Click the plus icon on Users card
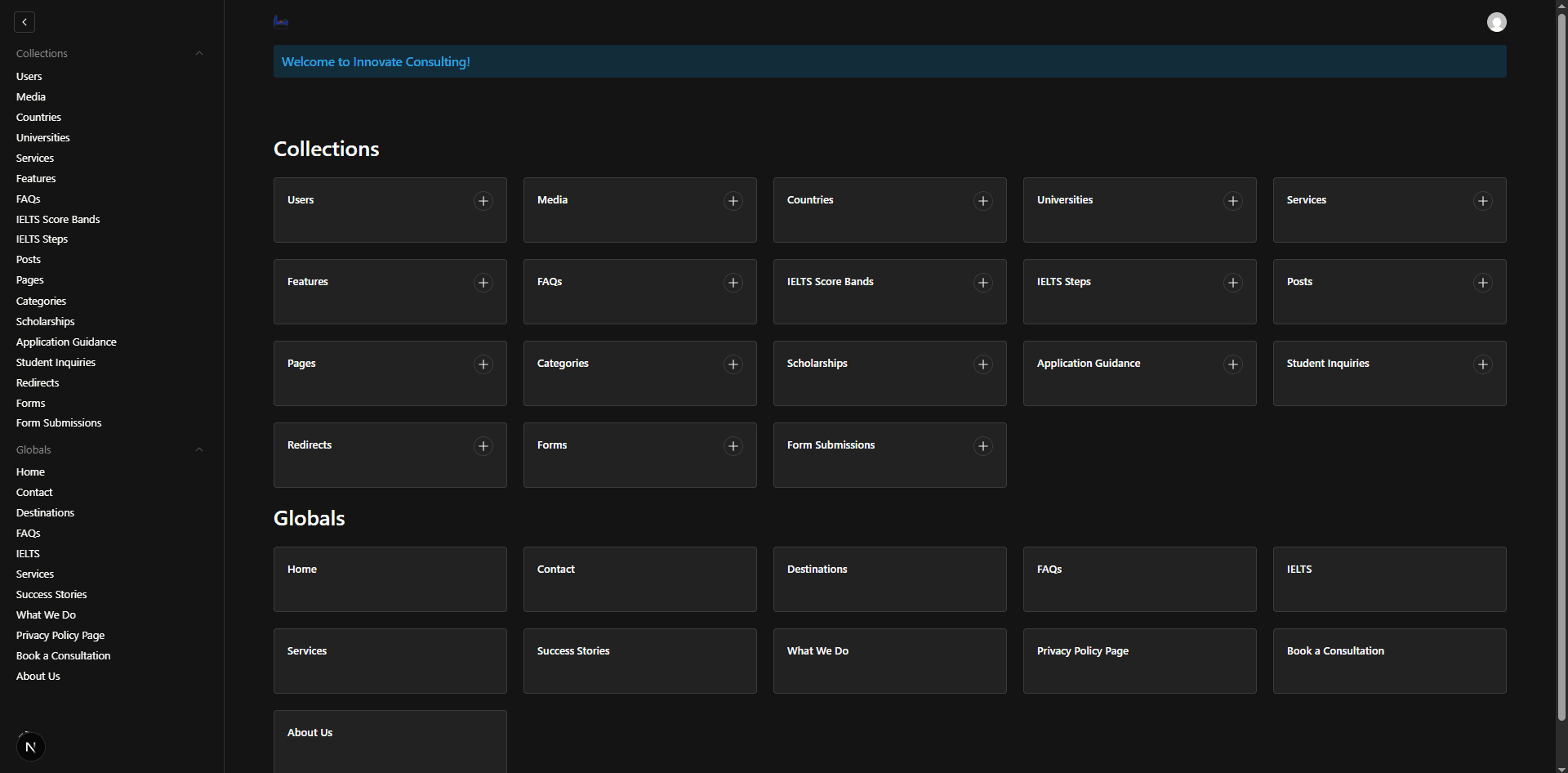The width and height of the screenshot is (1568, 773). [483, 201]
